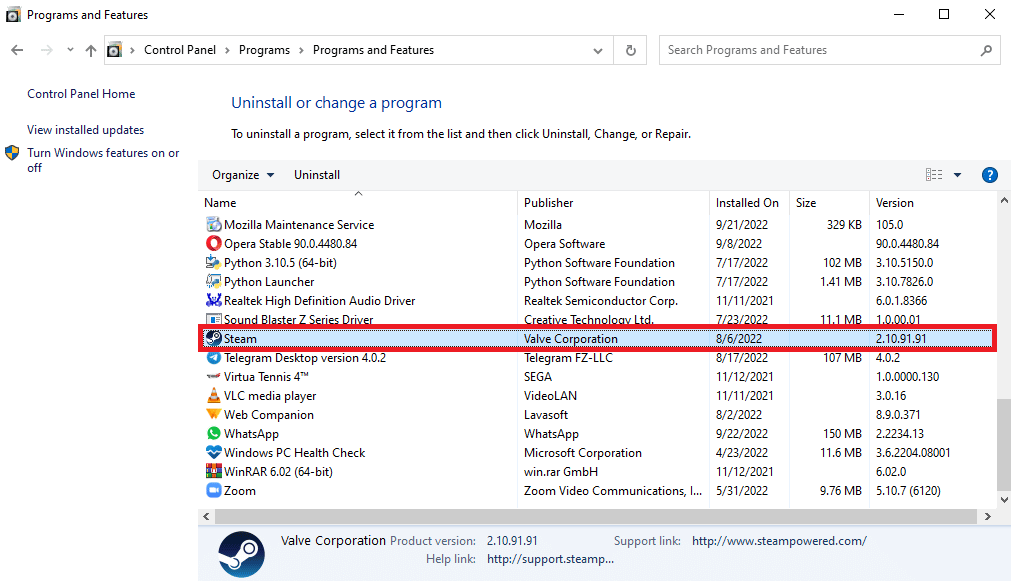
Task: Click the Virtua Tennis 4 icon
Action: 213,377
